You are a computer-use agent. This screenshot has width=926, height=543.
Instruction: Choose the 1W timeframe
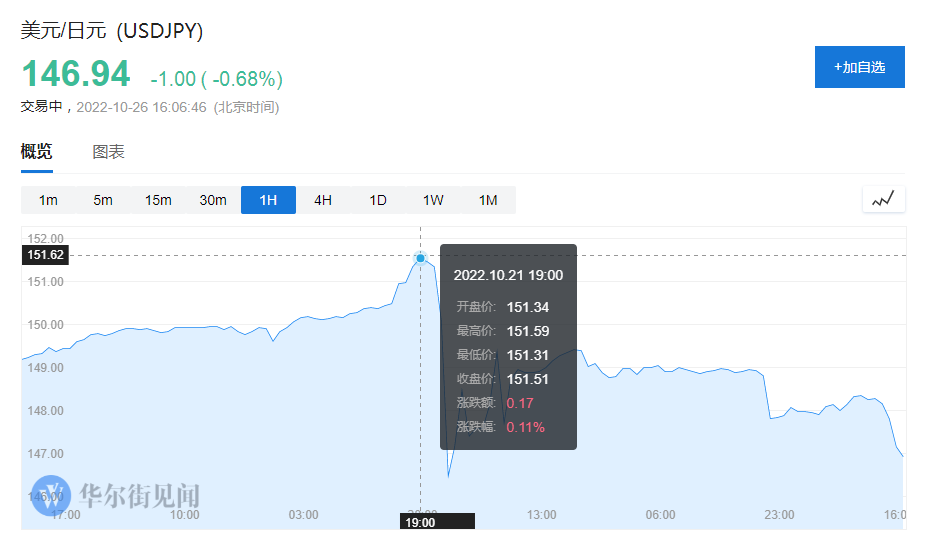[433, 200]
